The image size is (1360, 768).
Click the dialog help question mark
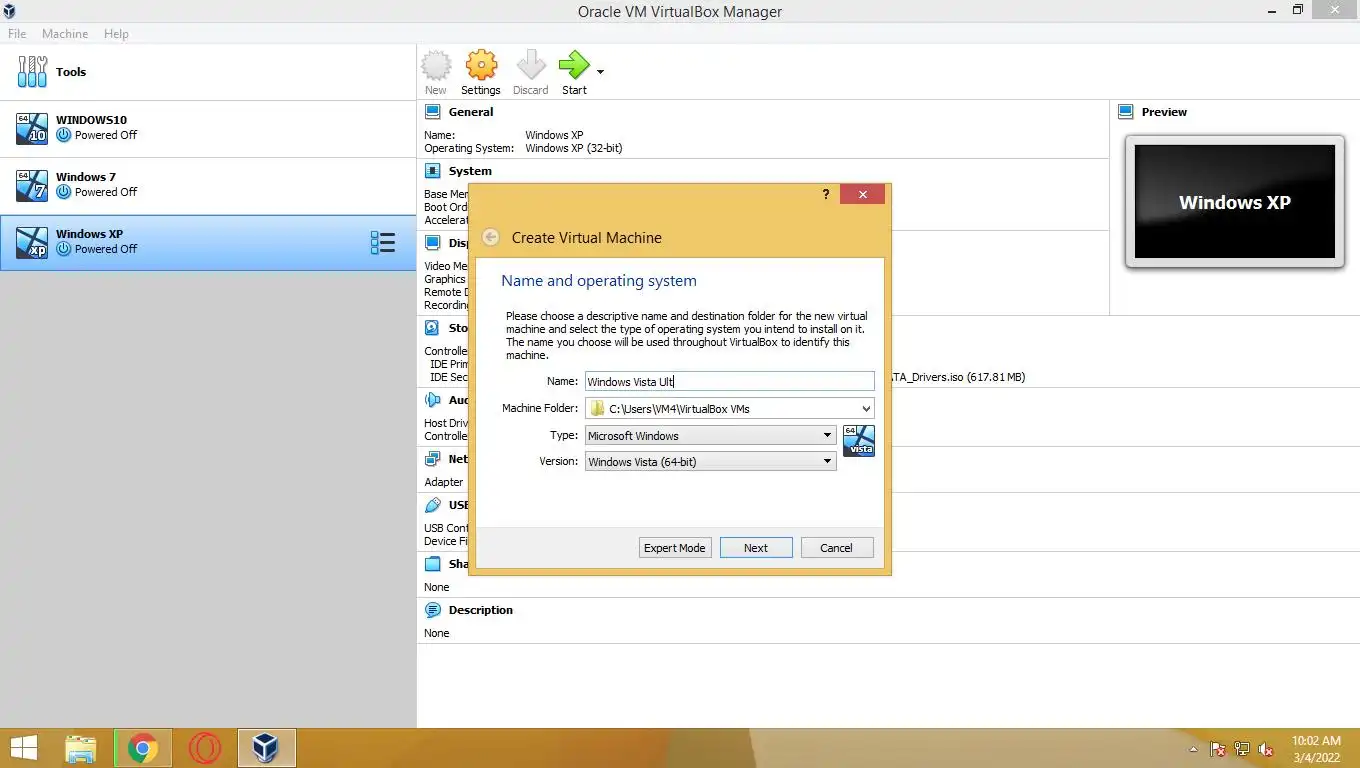point(826,194)
